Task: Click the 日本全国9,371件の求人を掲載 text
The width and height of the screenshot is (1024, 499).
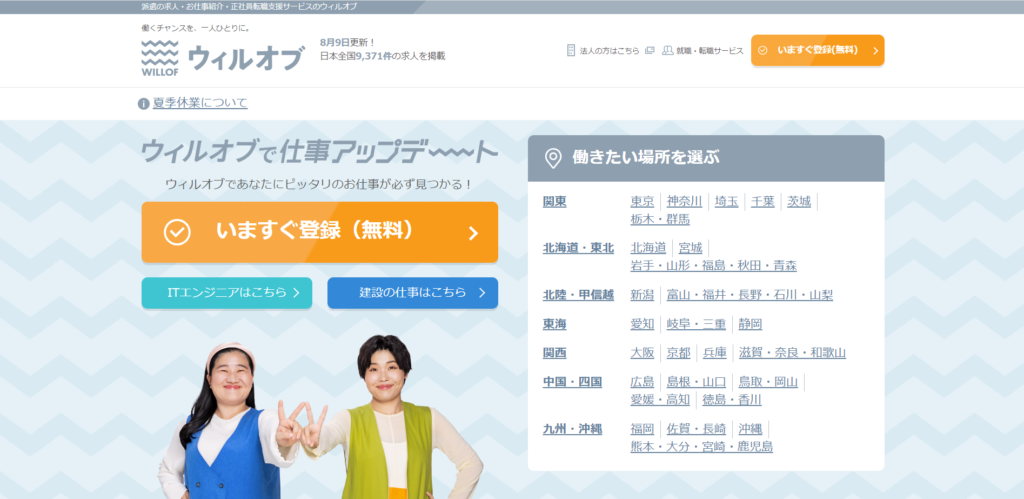Action: point(383,56)
